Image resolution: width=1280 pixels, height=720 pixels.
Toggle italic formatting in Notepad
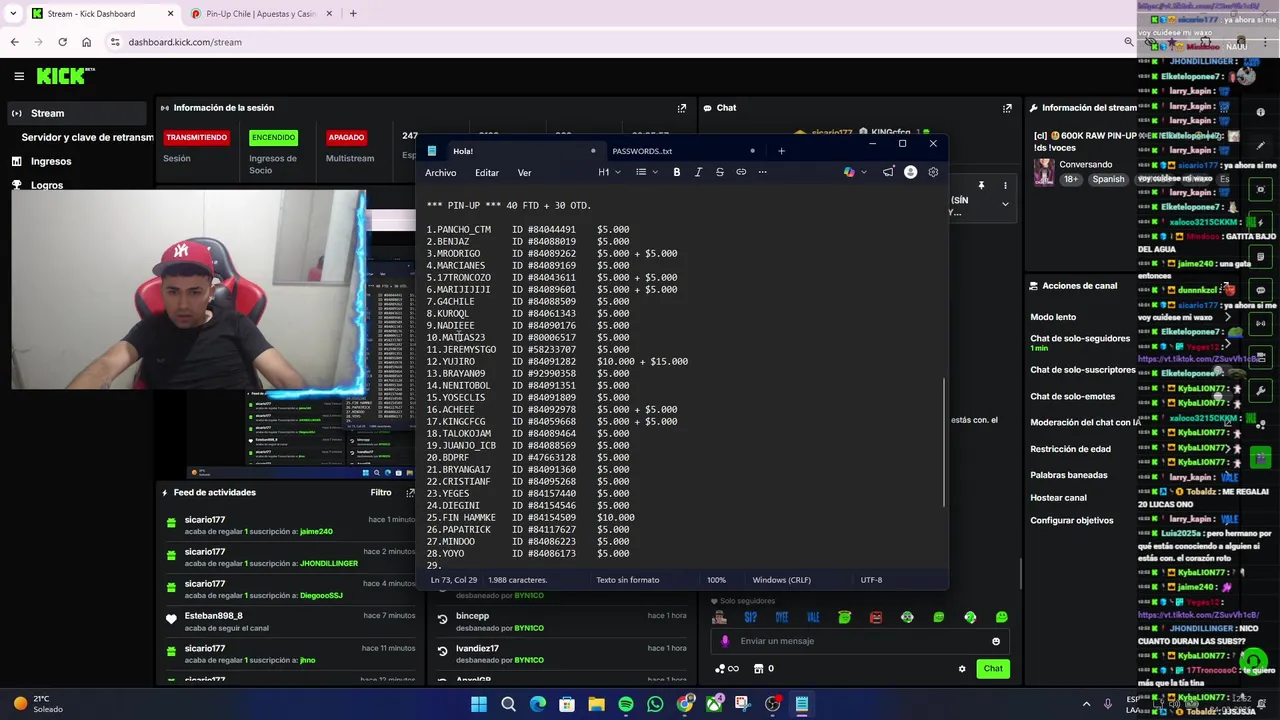698,172
